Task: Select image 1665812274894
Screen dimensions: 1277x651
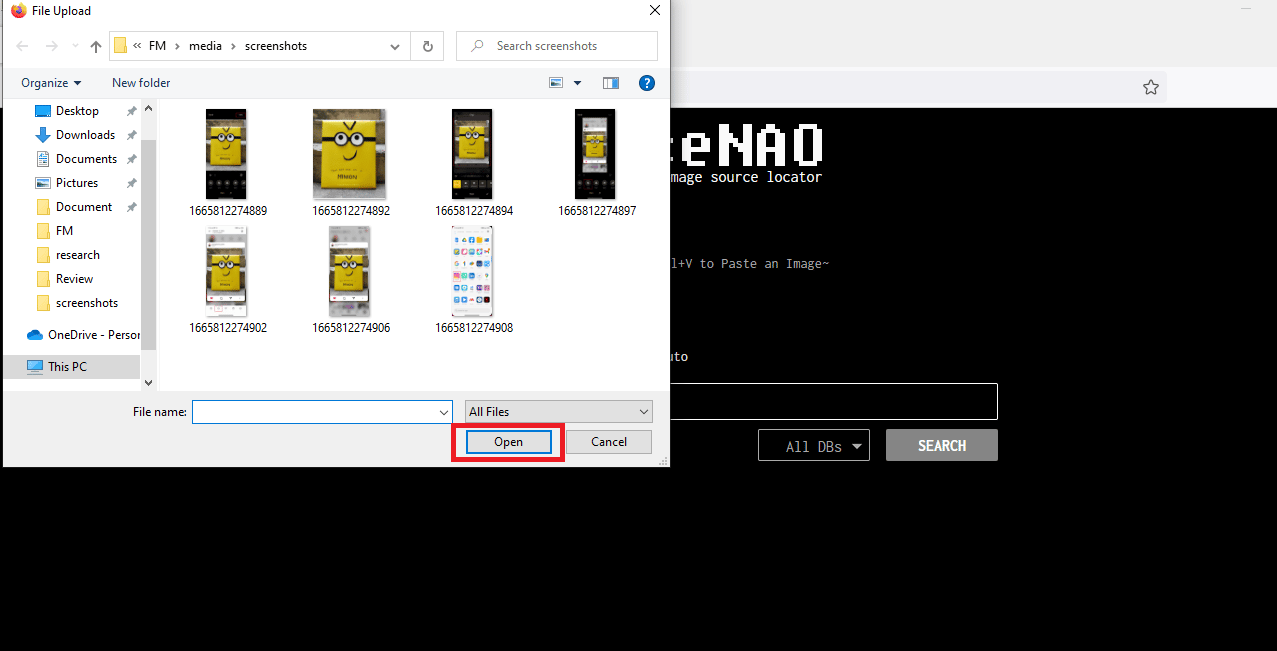Action: coord(473,163)
